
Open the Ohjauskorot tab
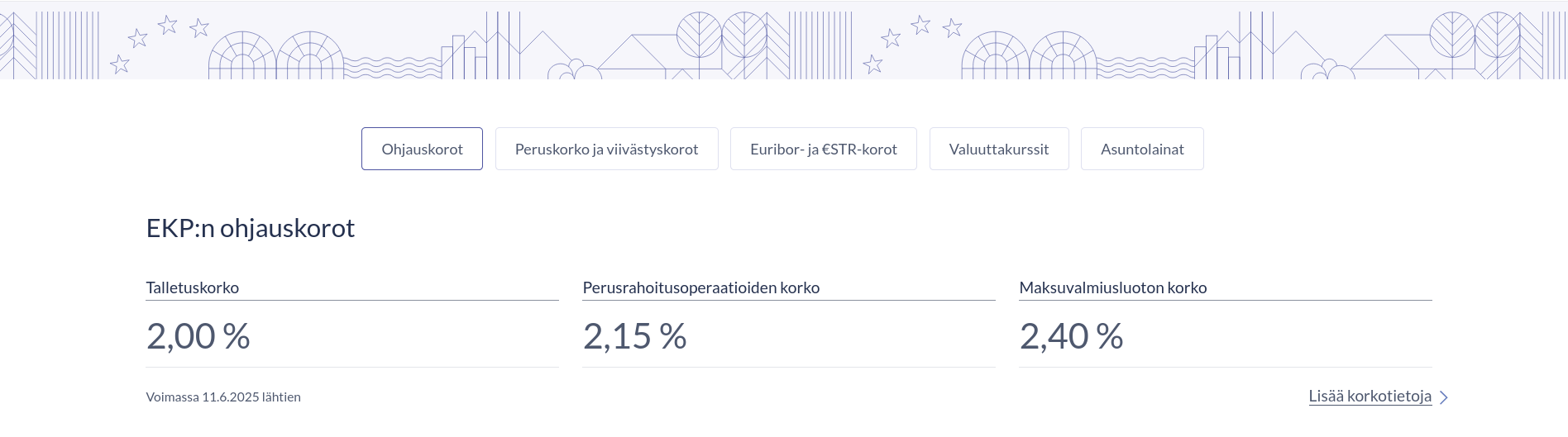pyautogui.click(x=422, y=149)
